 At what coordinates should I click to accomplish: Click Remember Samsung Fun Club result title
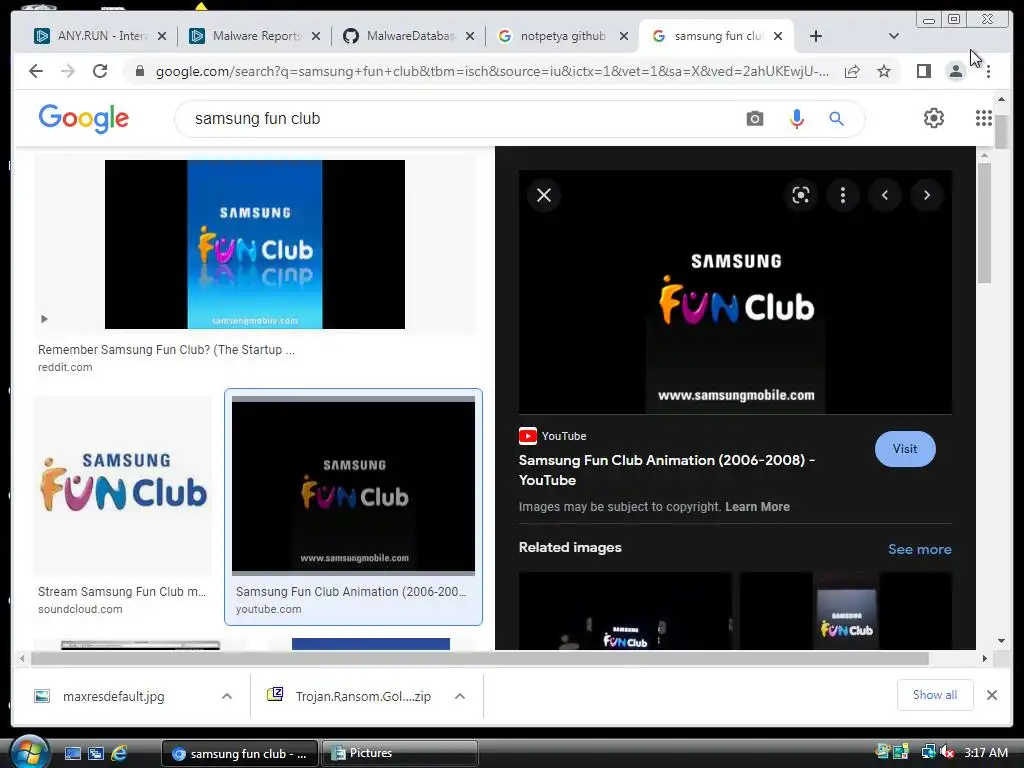pyautogui.click(x=167, y=349)
